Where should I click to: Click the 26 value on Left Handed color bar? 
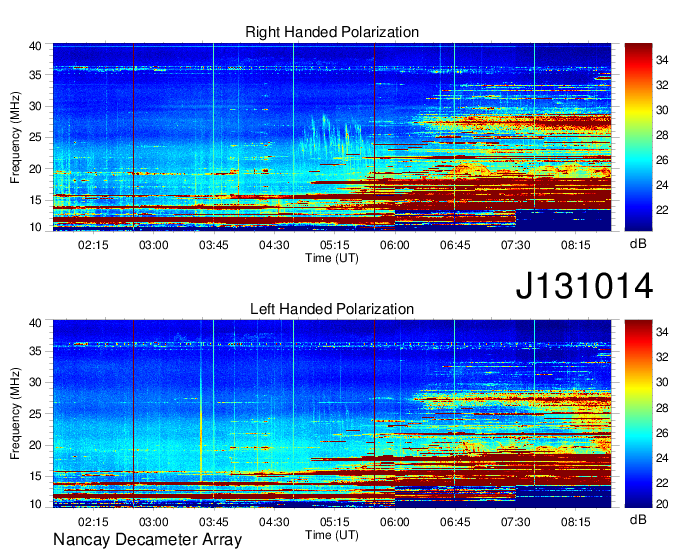pos(662,433)
